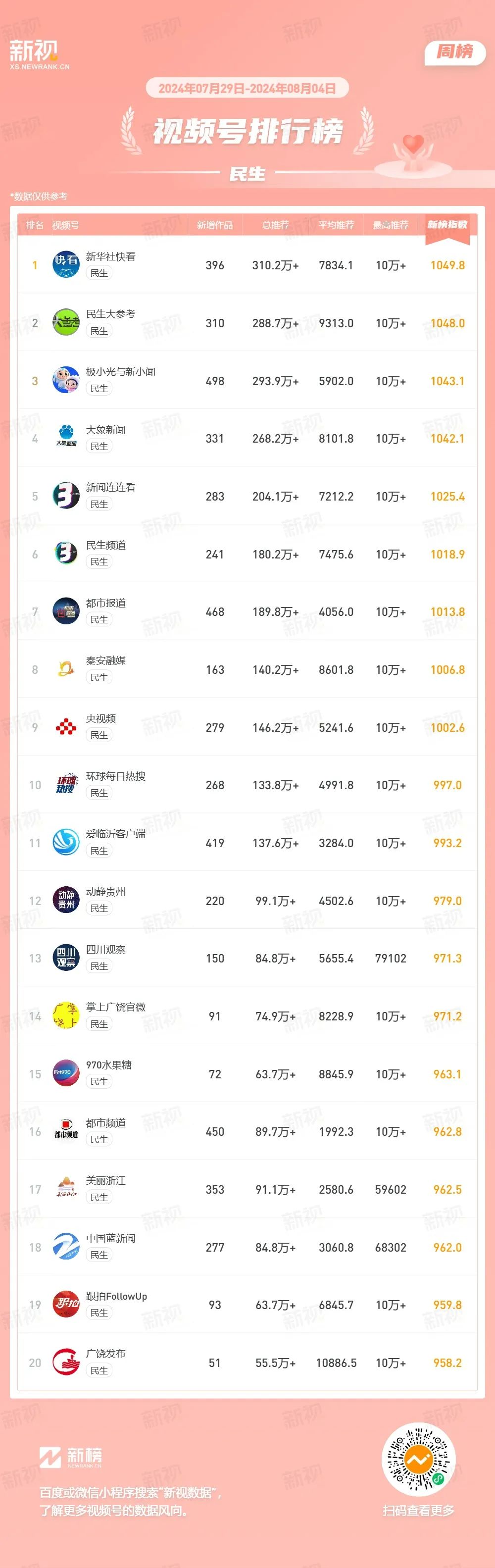Click the 环球每日热搜 logo icon
This screenshot has height=1568, width=495.
pyautogui.click(x=66, y=785)
